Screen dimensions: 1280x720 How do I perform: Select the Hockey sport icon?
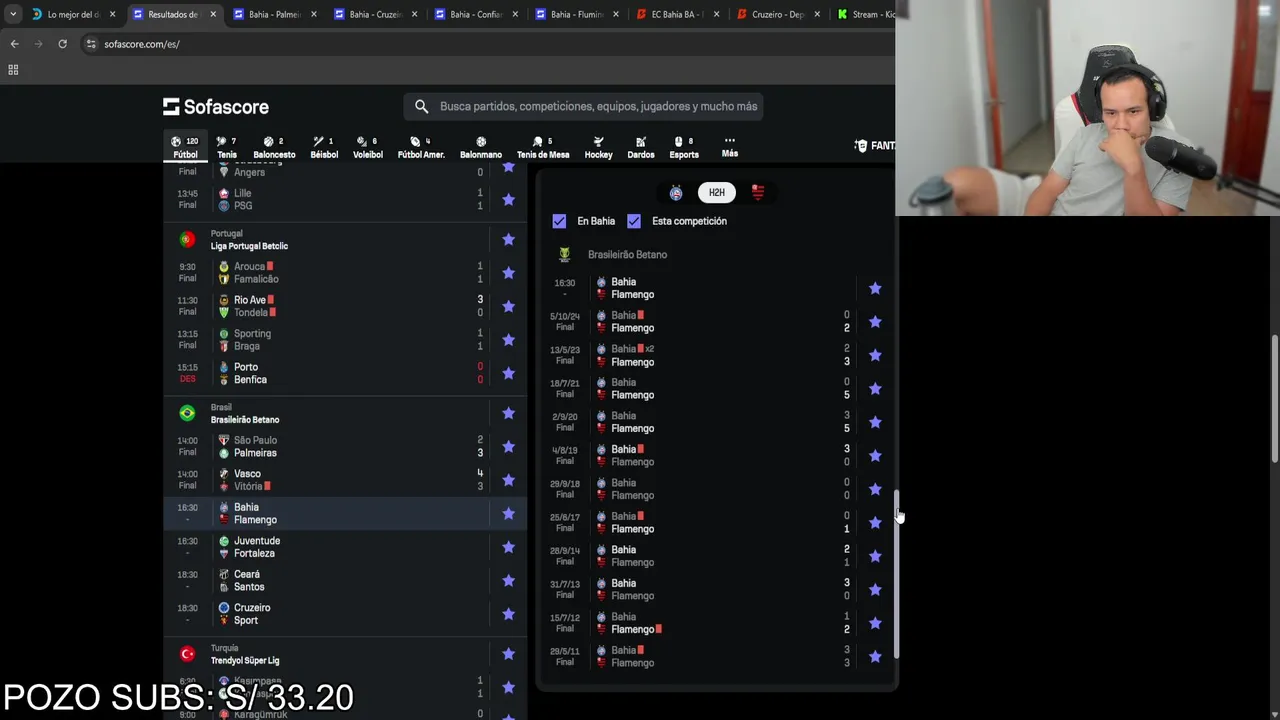[598, 147]
